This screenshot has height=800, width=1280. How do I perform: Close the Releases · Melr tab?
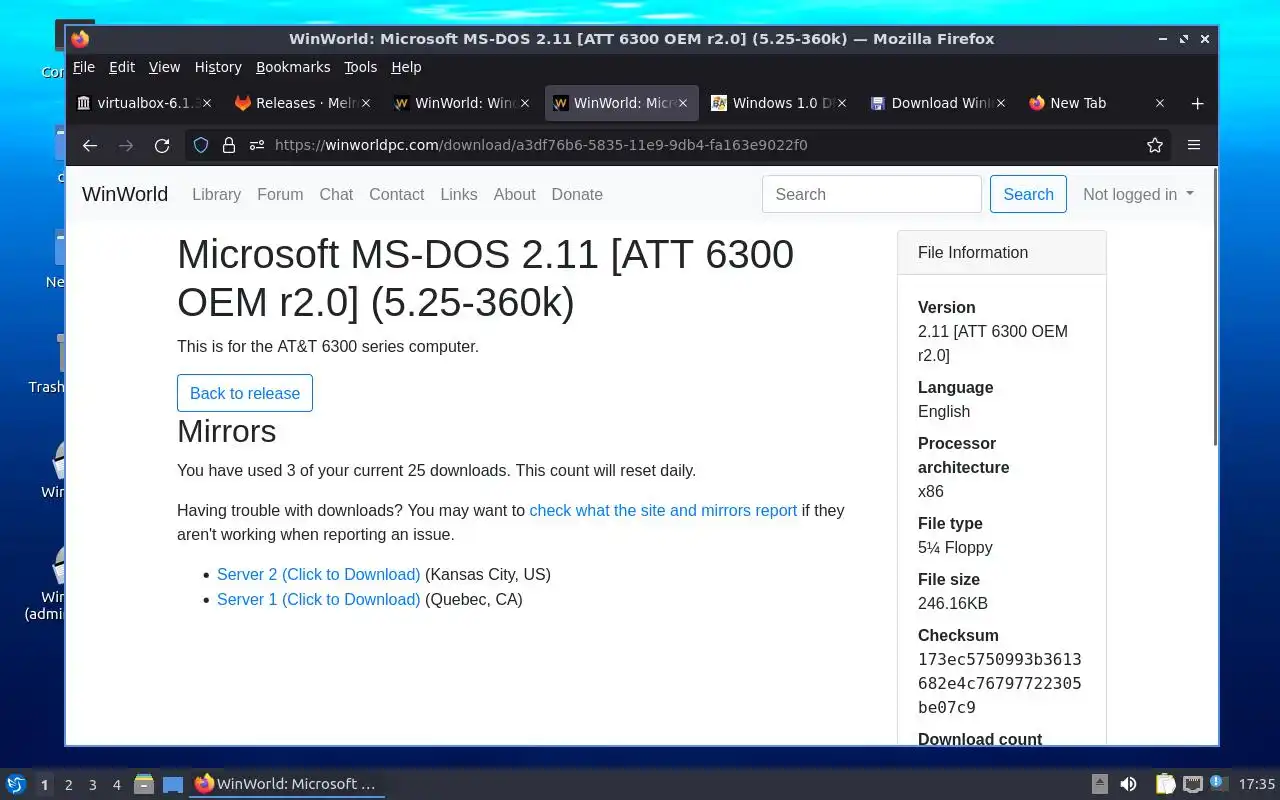[x=366, y=103]
